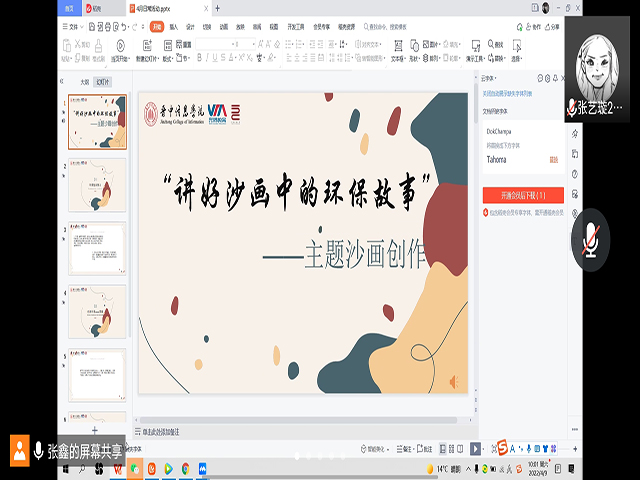Click the Reset slide icon

tap(179, 44)
